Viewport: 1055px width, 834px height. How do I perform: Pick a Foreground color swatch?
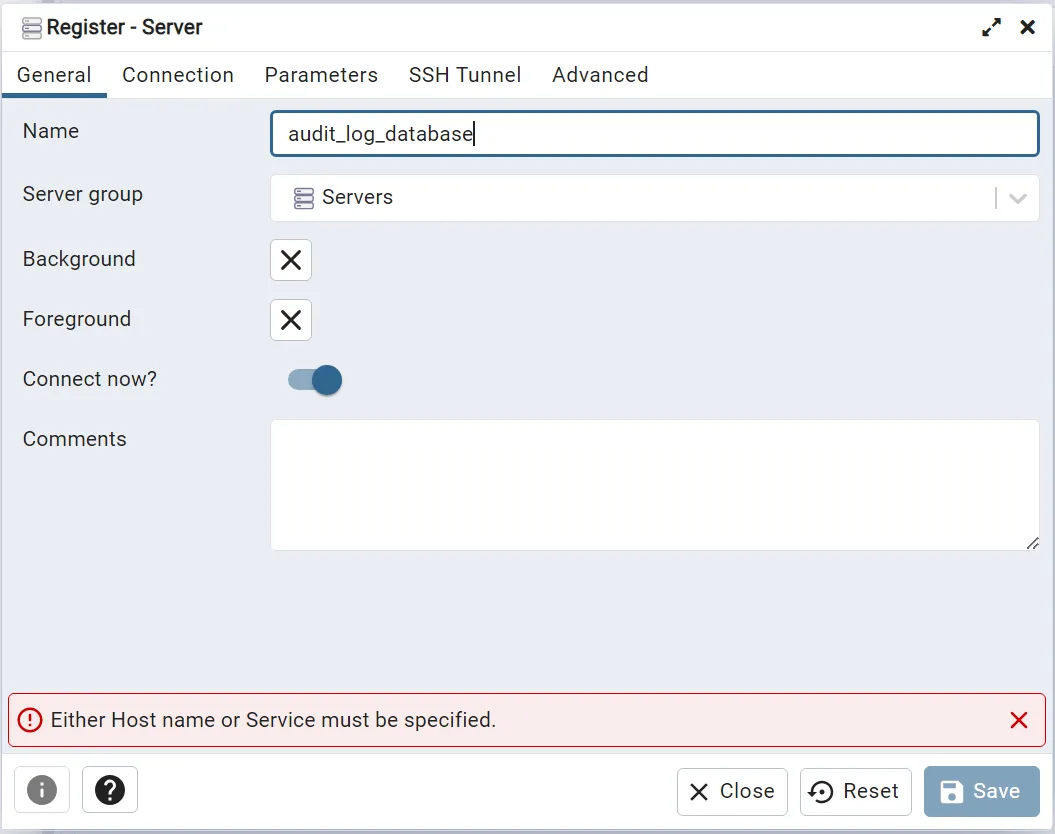[291, 320]
